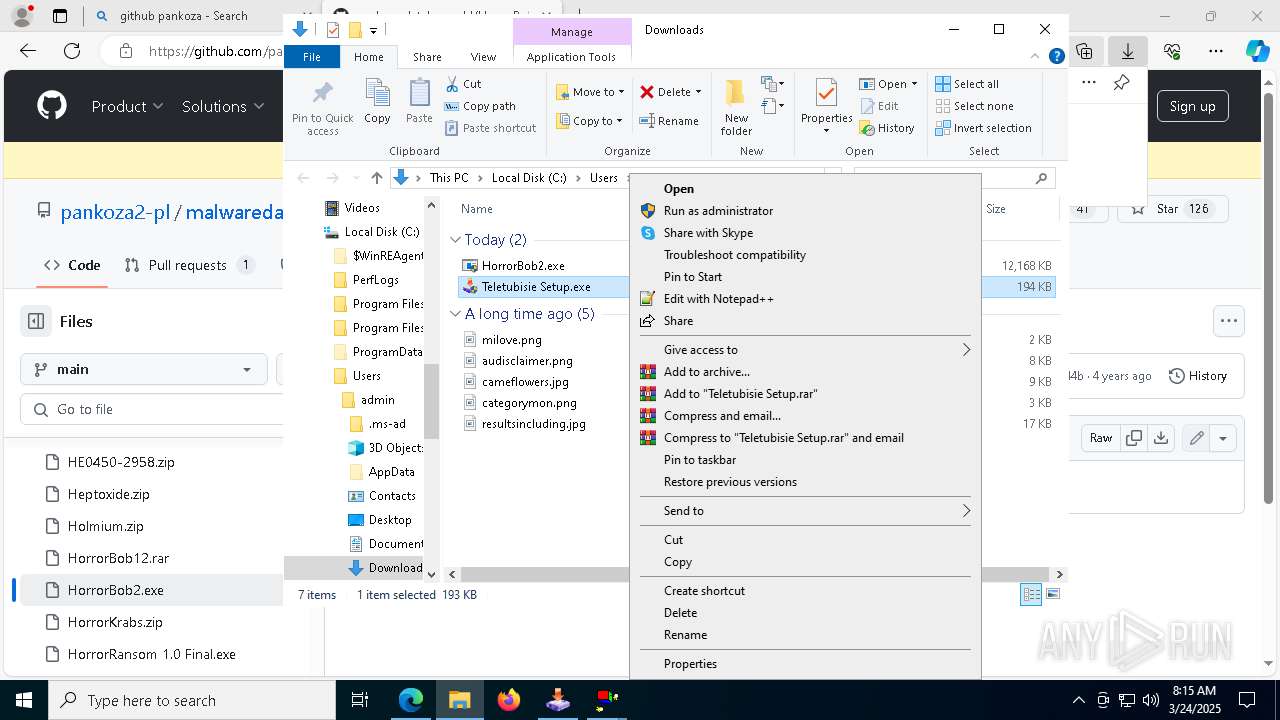Open Delete dropdown arrow in ribbon
The width and height of the screenshot is (1280, 720).
click(x=698, y=92)
